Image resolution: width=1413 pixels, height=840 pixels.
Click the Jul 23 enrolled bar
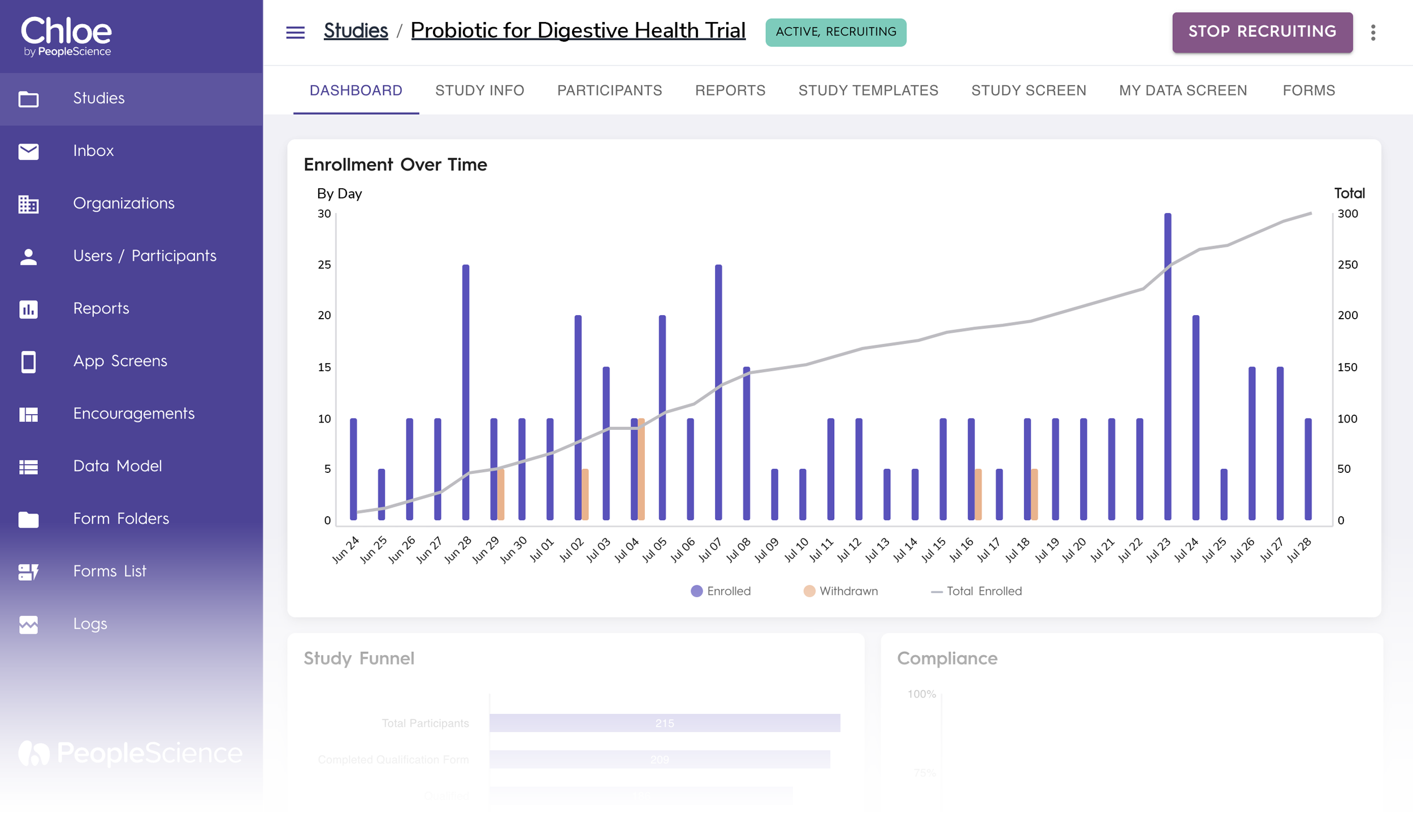tap(1167, 367)
